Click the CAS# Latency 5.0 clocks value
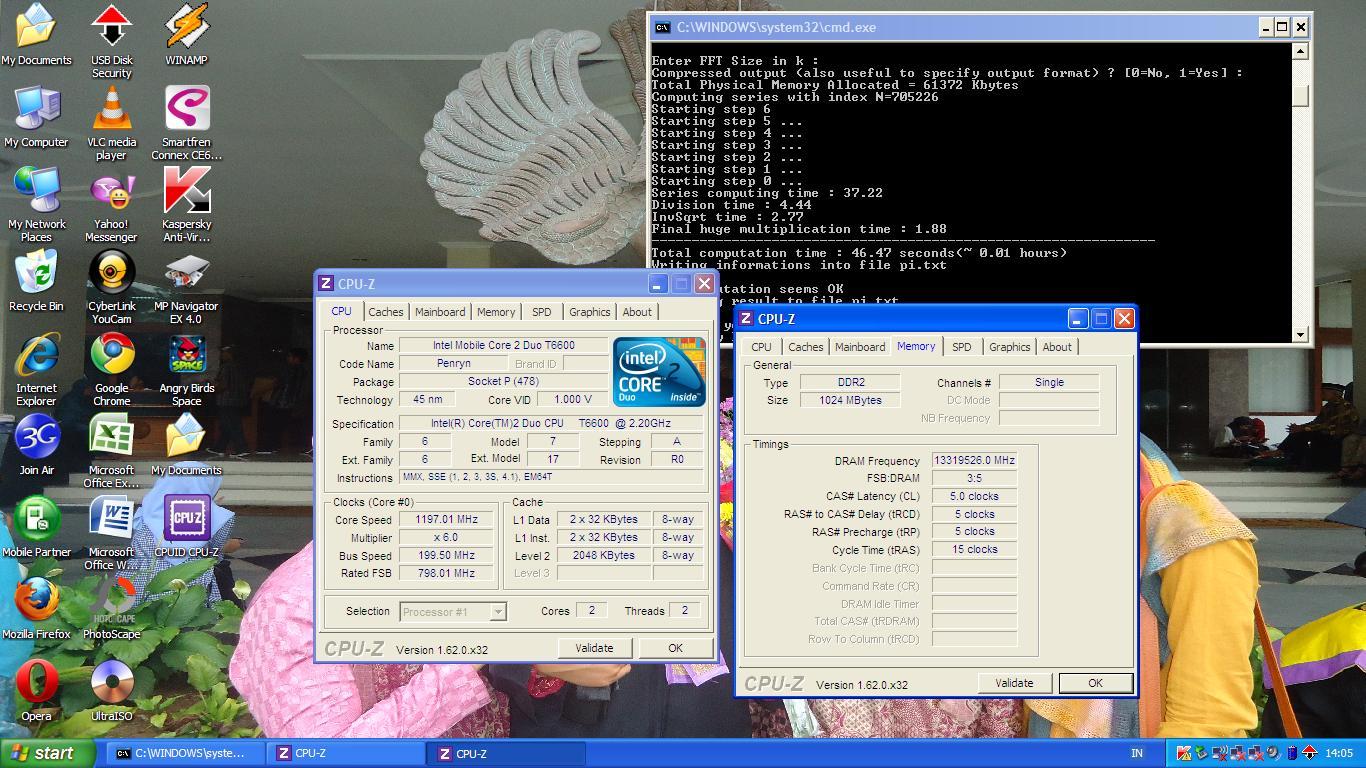1366x768 pixels. tap(974, 496)
